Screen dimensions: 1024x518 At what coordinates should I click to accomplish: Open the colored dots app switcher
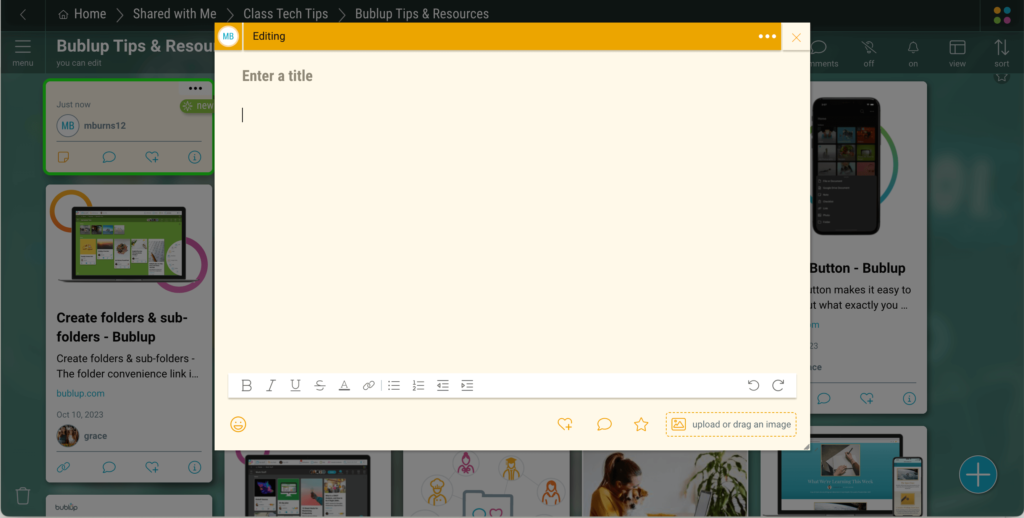(1002, 15)
